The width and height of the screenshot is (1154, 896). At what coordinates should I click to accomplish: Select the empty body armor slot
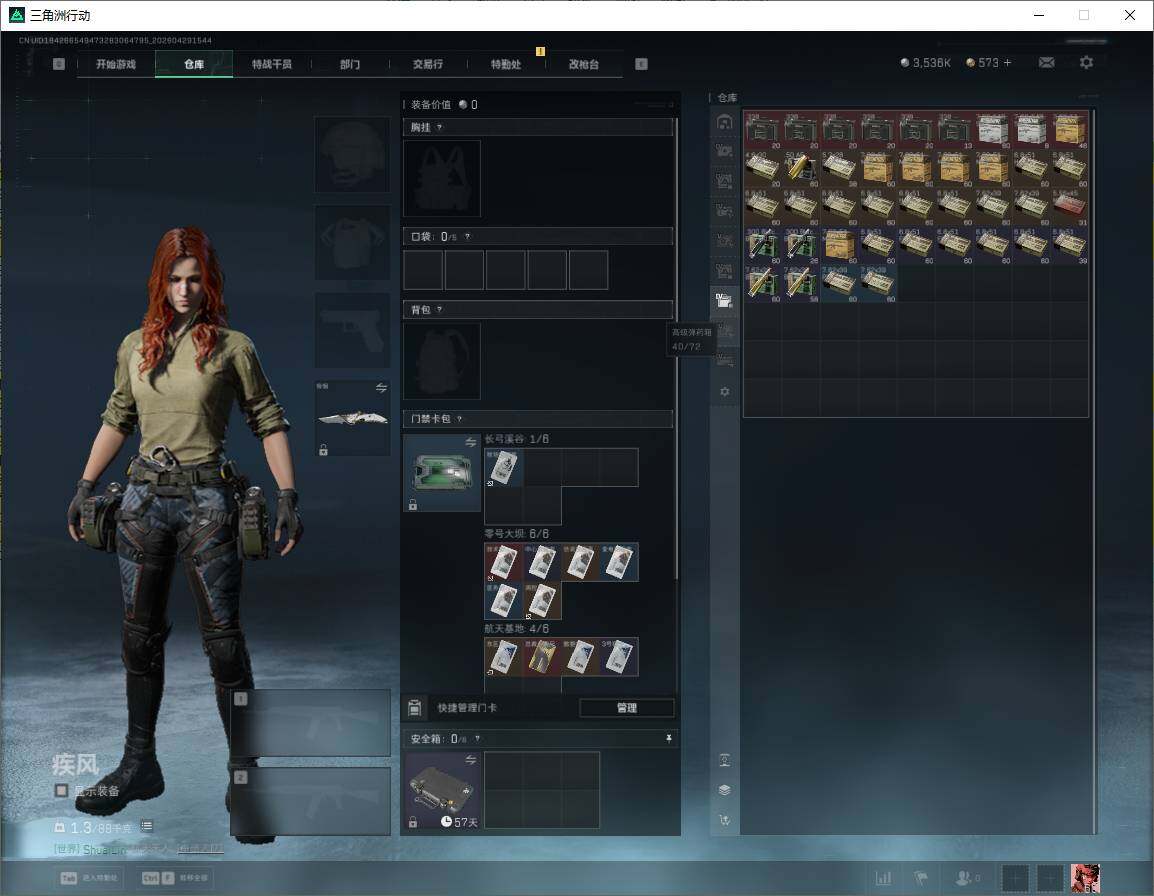click(x=353, y=242)
